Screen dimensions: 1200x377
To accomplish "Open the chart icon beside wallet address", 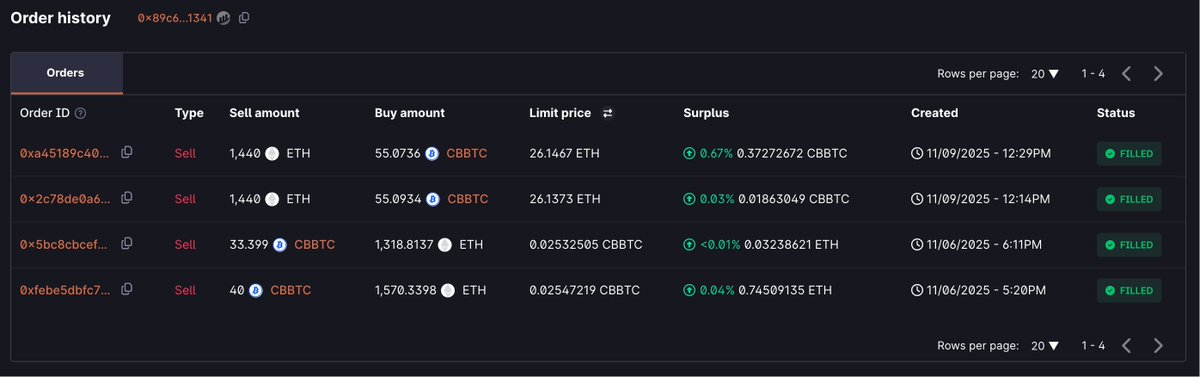I will 223,18.
